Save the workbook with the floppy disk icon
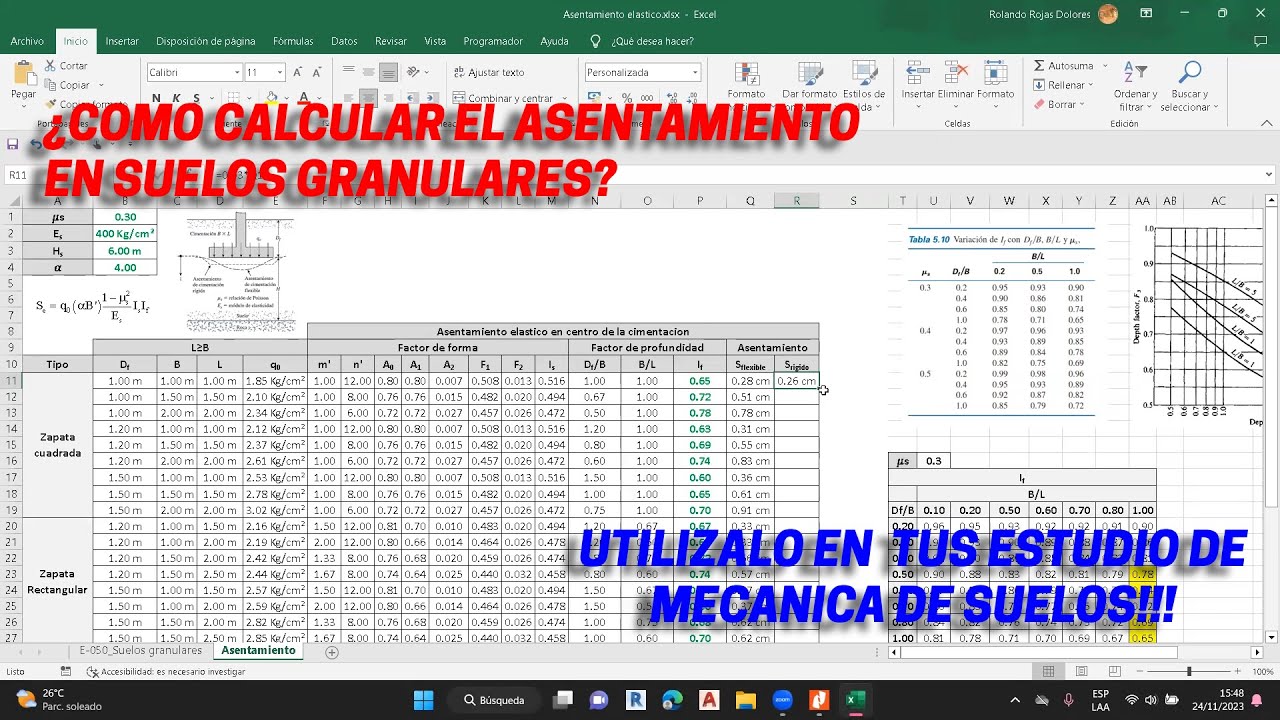Viewport: 1280px width, 720px height. 13,144
